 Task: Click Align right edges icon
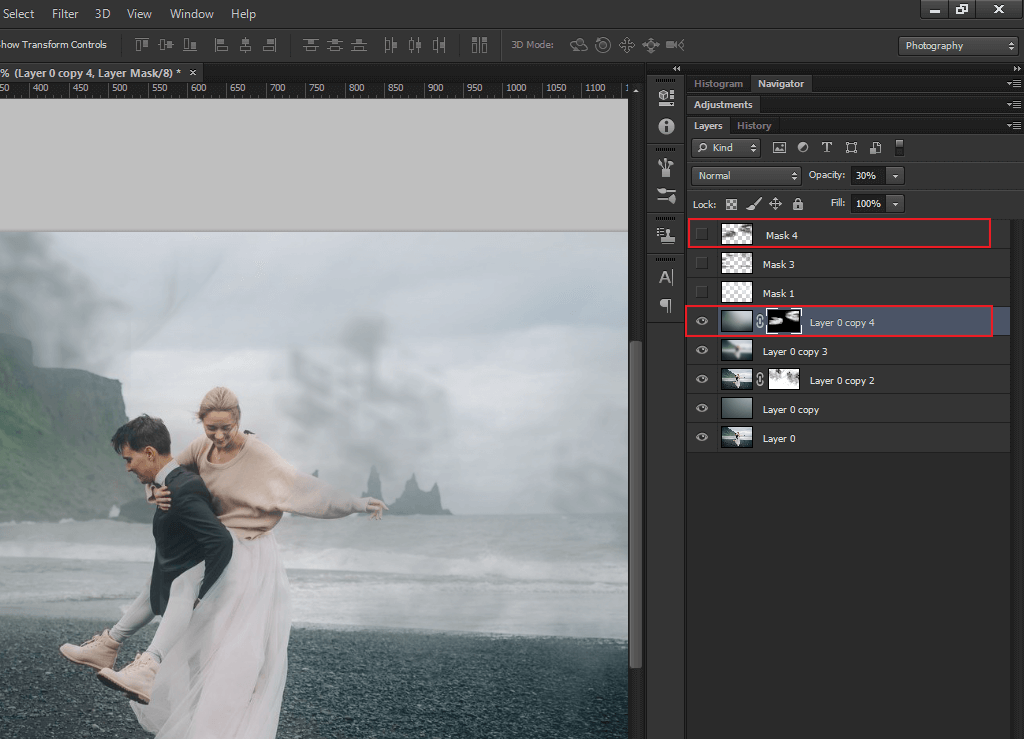click(x=270, y=44)
